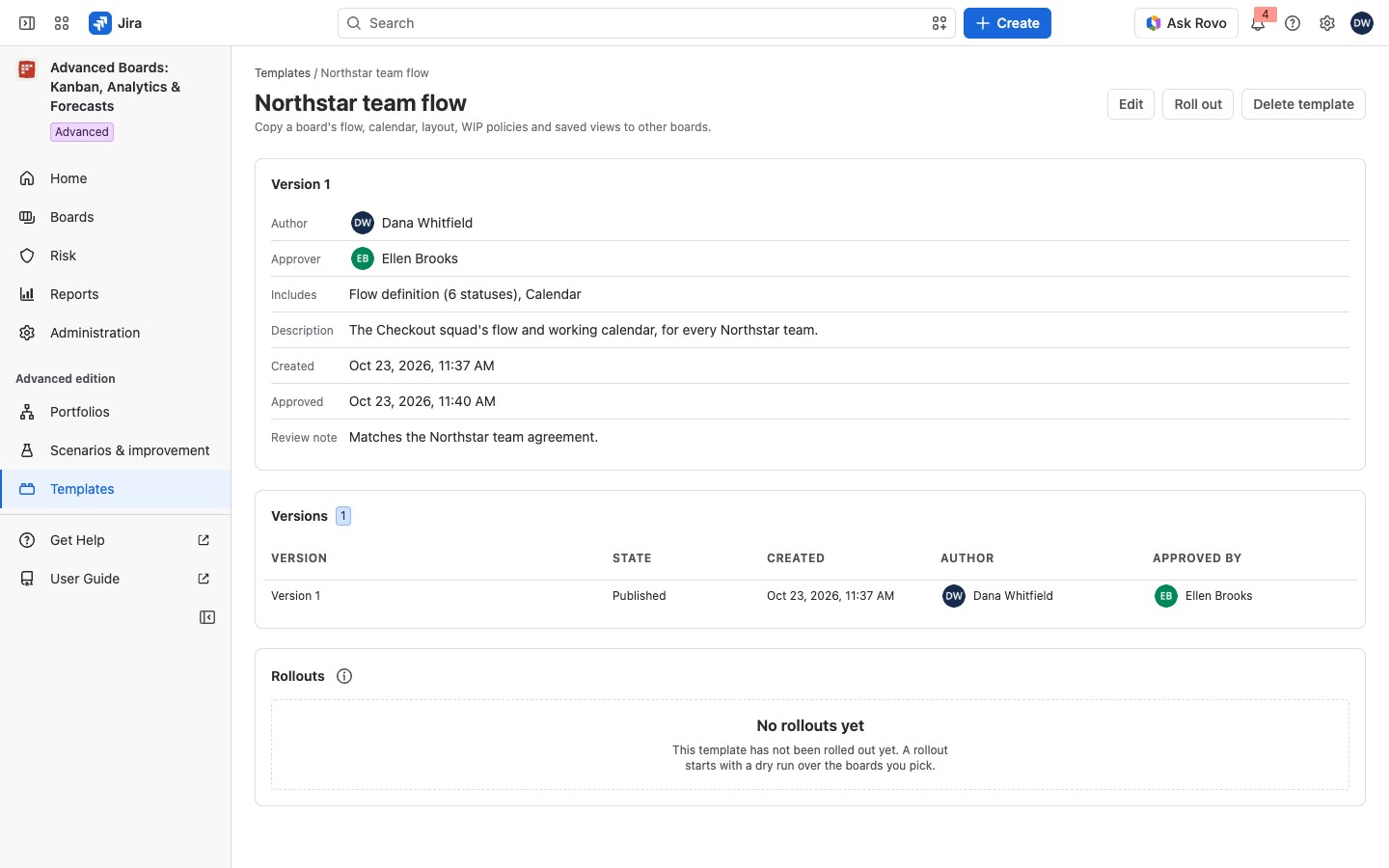Open the help question mark icon
The width and height of the screenshot is (1389, 868).
click(x=1293, y=23)
